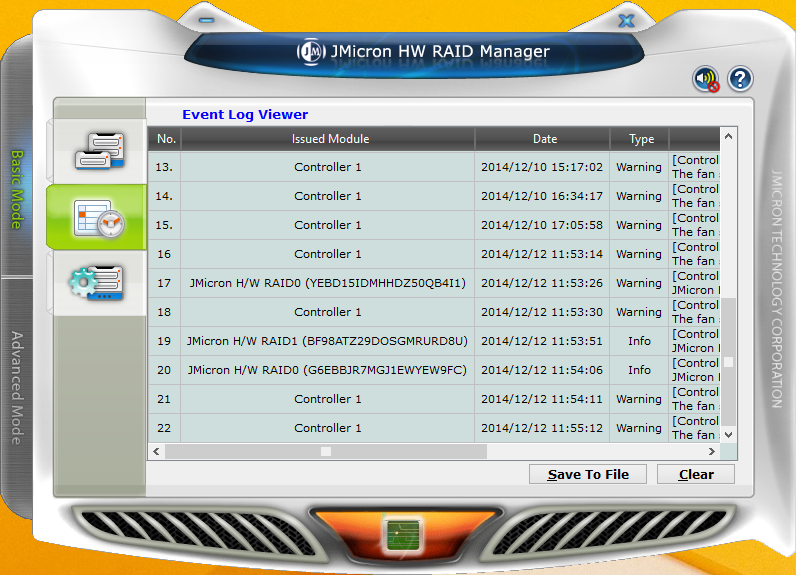Screen dimensions: 796x575
Task: Minimize the RAID Manager window
Action: (207, 20)
